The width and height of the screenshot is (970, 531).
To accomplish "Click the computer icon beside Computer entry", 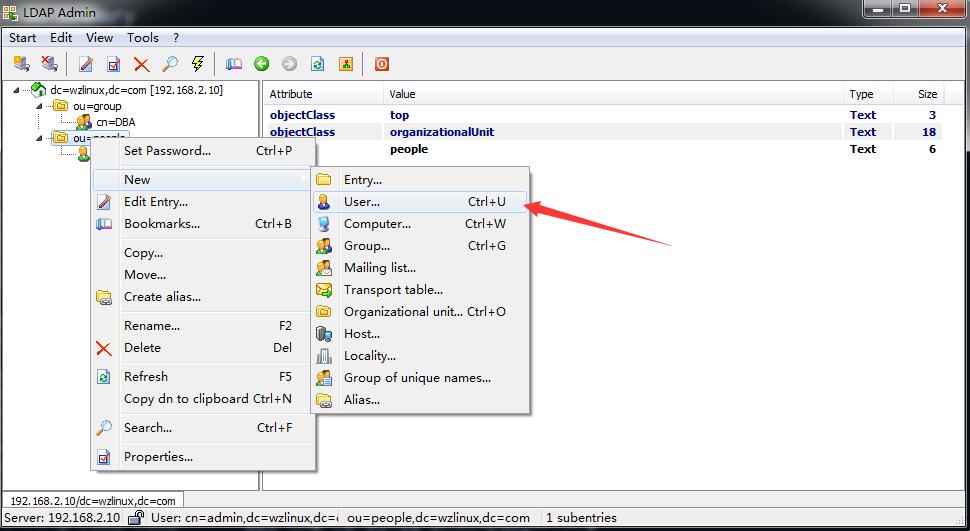I will point(324,224).
